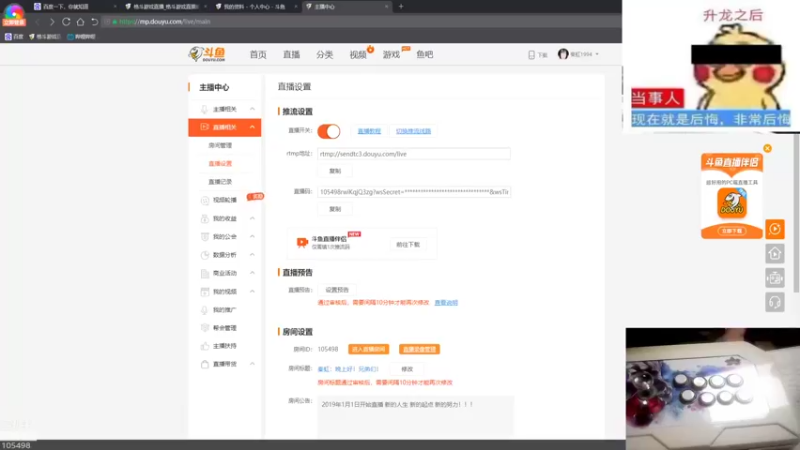Select 直播设置 in sidebar
This screenshot has height=450, width=800.
pyautogui.click(x=220, y=164)
